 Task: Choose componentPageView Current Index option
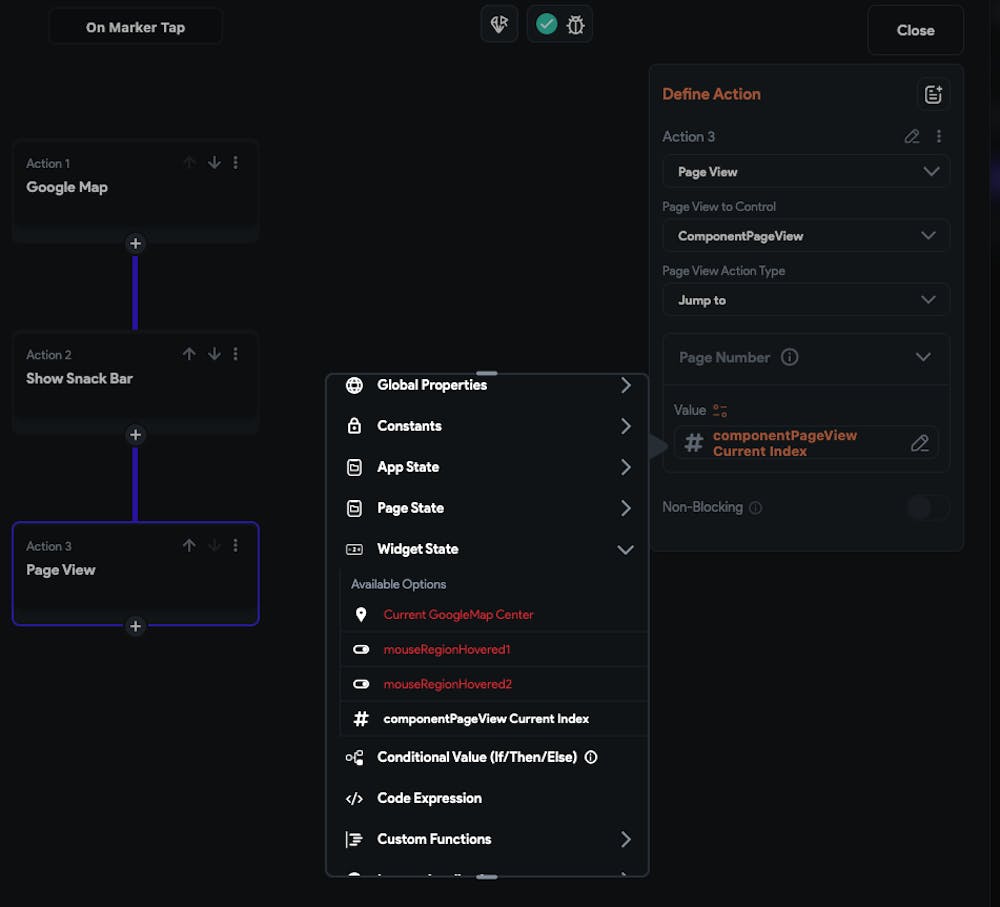coord(486,719)
